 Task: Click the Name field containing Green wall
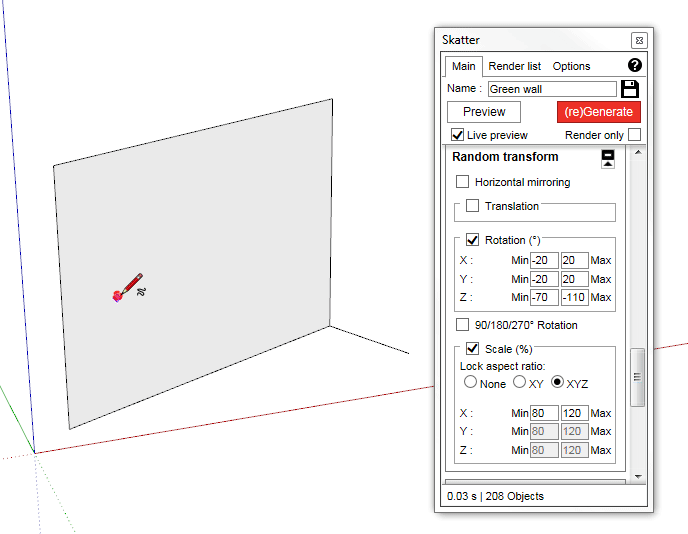[x=552, y=89]
